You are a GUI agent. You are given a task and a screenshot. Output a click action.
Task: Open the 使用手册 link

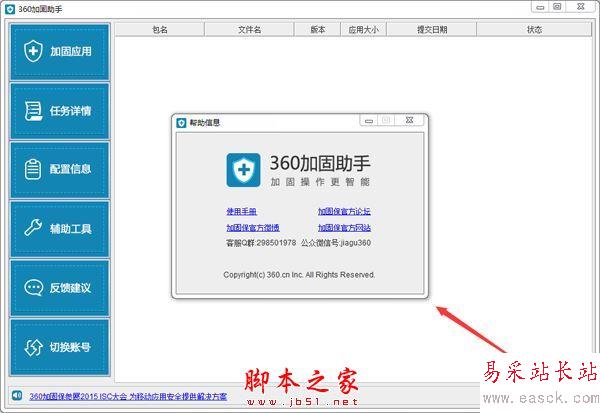click(x=241, y=211)
